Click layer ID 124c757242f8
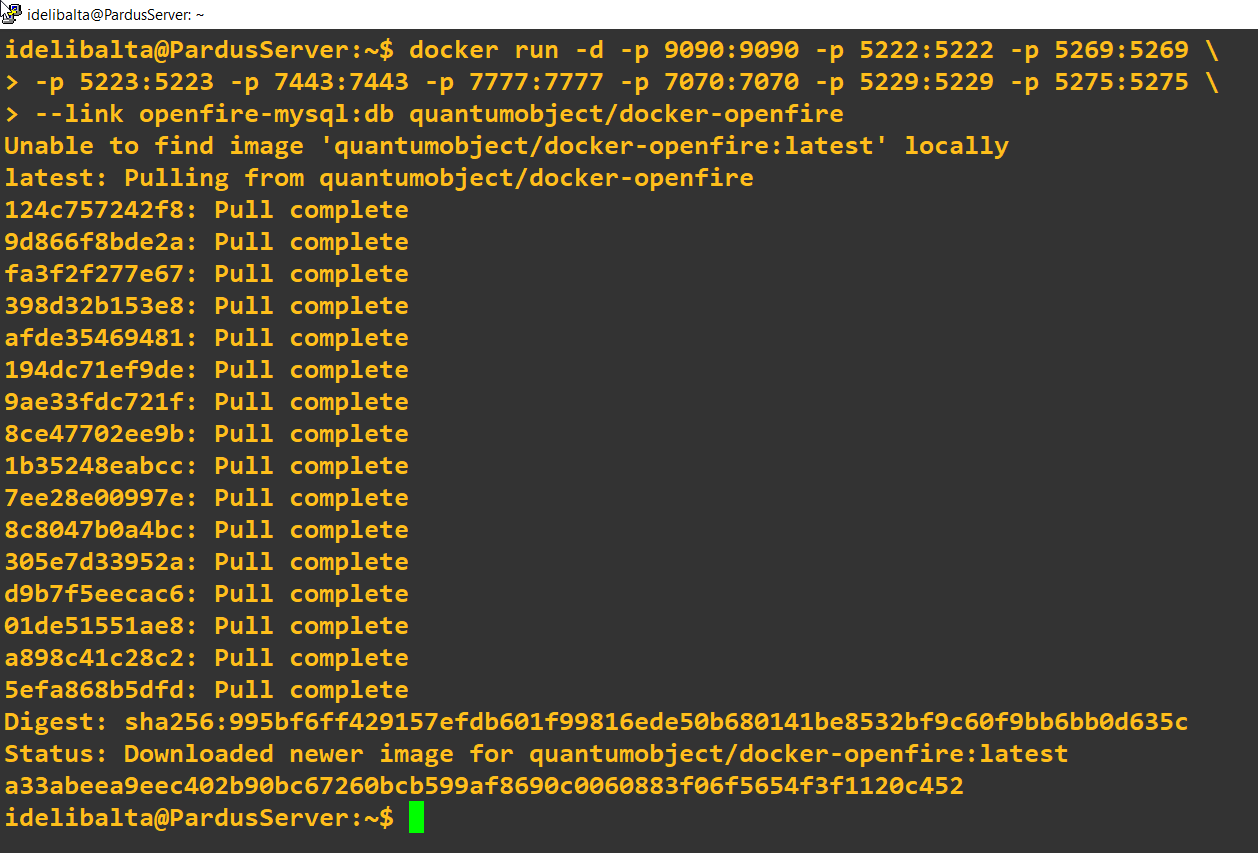1258x853 pixels. tap(95, 209)
